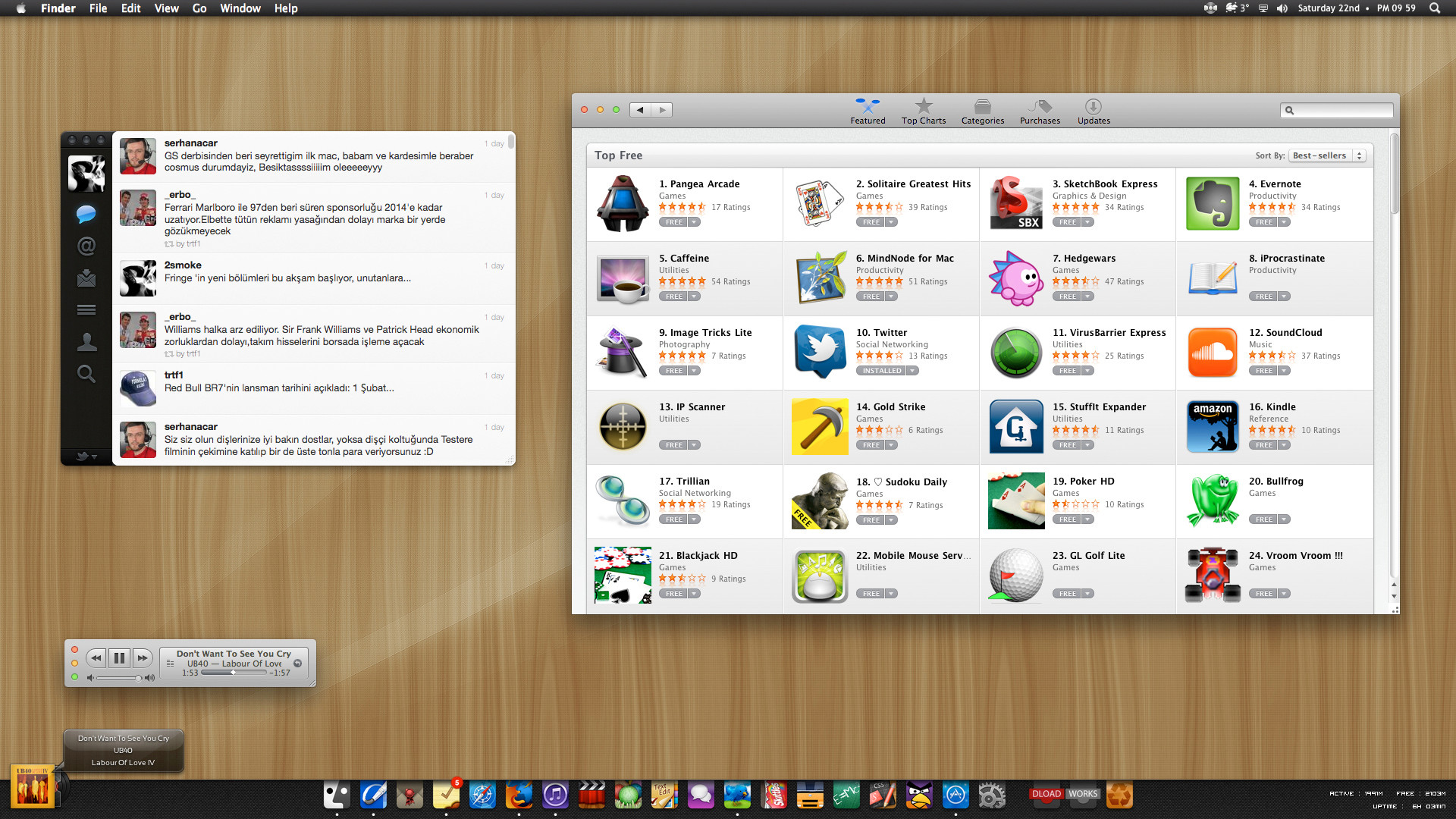
Task: Open the search magnifier icon in Twitter sidebar
Action: [86, 374]
